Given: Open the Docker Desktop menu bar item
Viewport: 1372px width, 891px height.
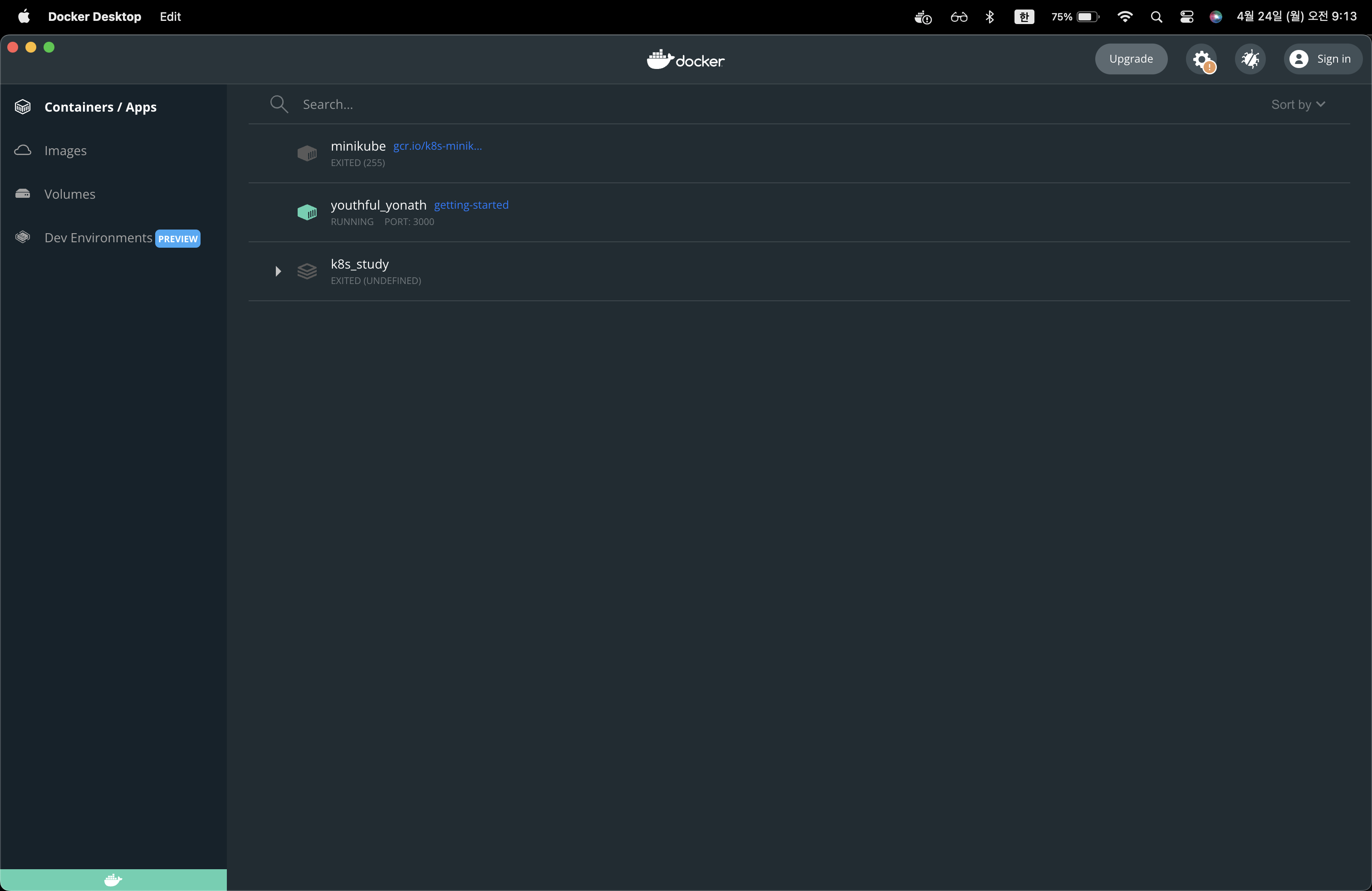Looking at the screenshot, I should pos(94,17).
